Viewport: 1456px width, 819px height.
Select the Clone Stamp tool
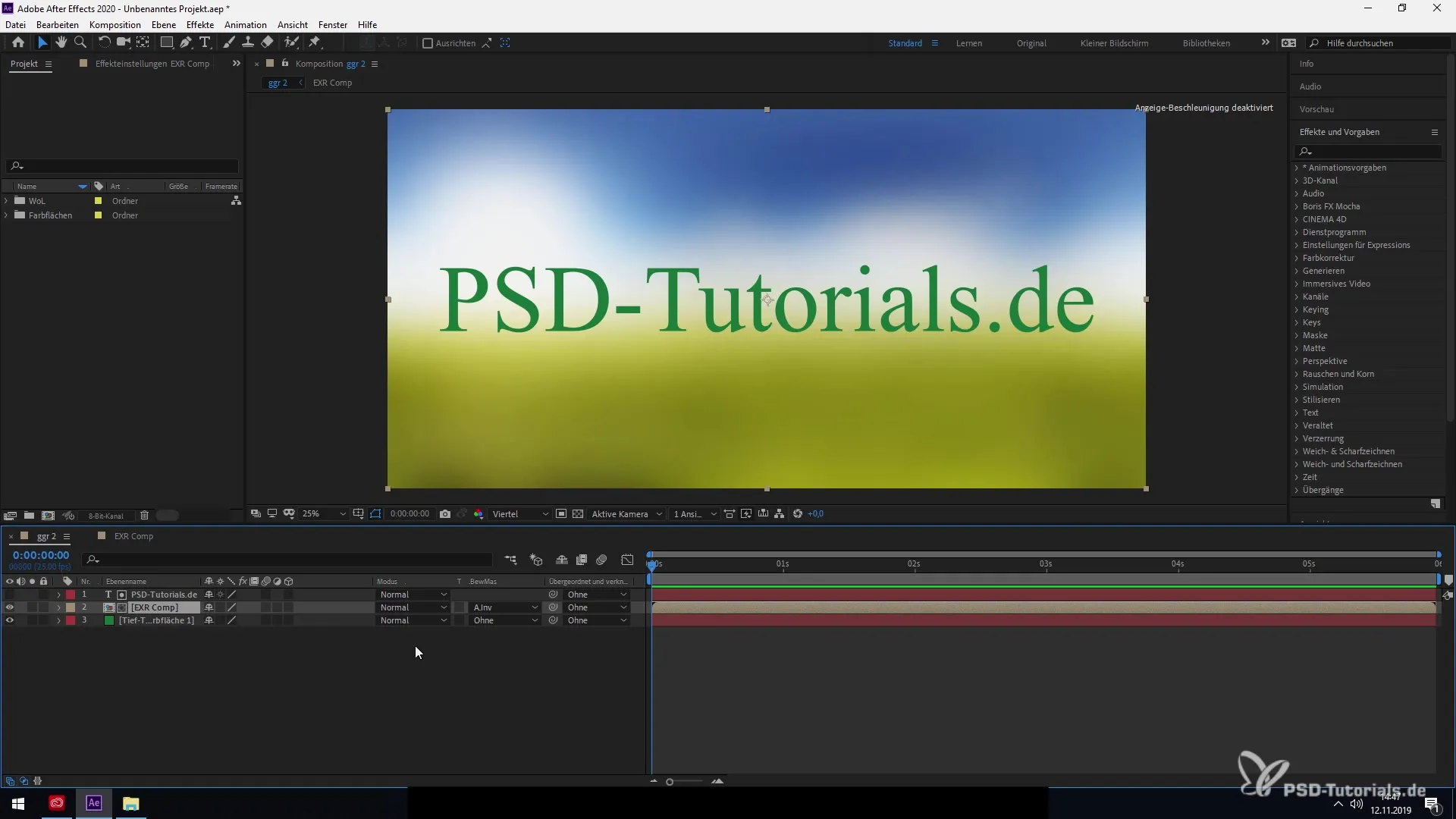coord(247,42)
